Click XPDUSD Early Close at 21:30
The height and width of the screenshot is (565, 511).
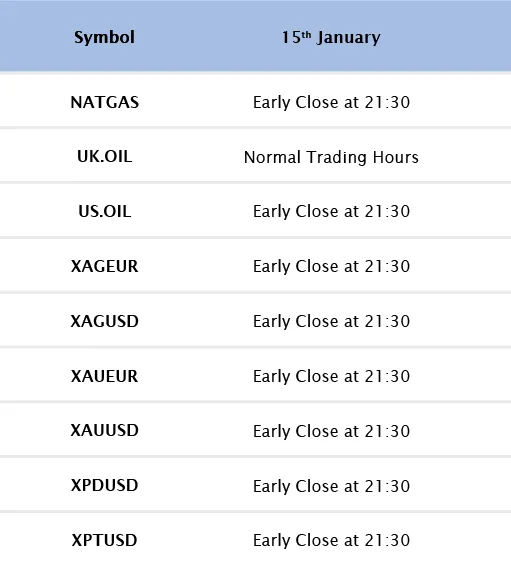click(x=332, y=486)
